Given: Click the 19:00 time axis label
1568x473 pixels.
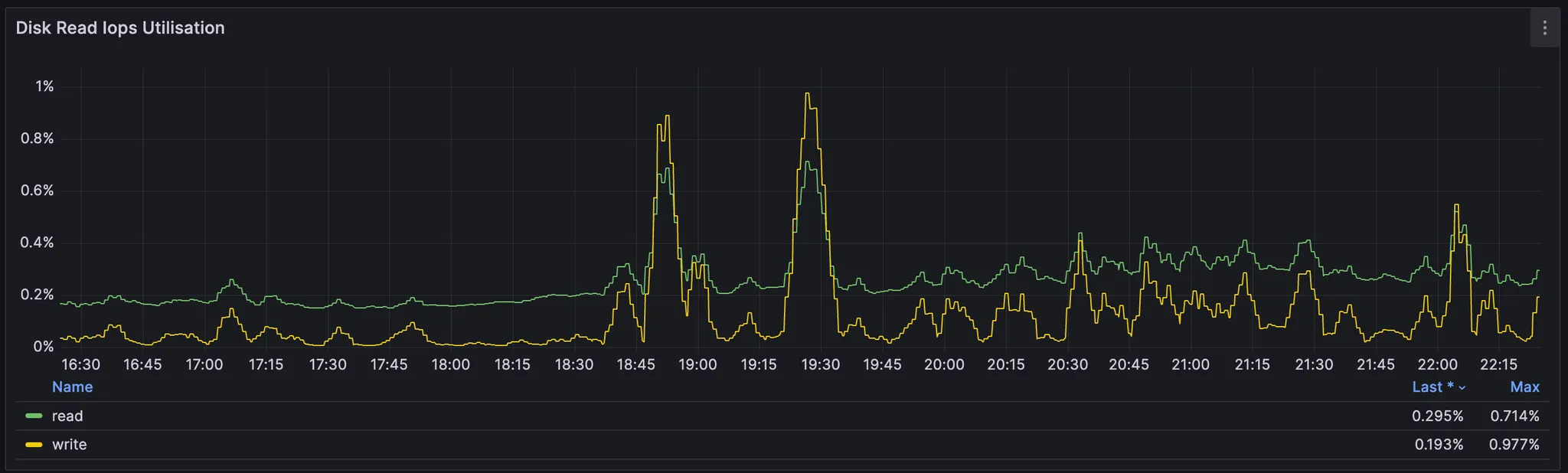Looking at the screenshot, I should (697, 365).
